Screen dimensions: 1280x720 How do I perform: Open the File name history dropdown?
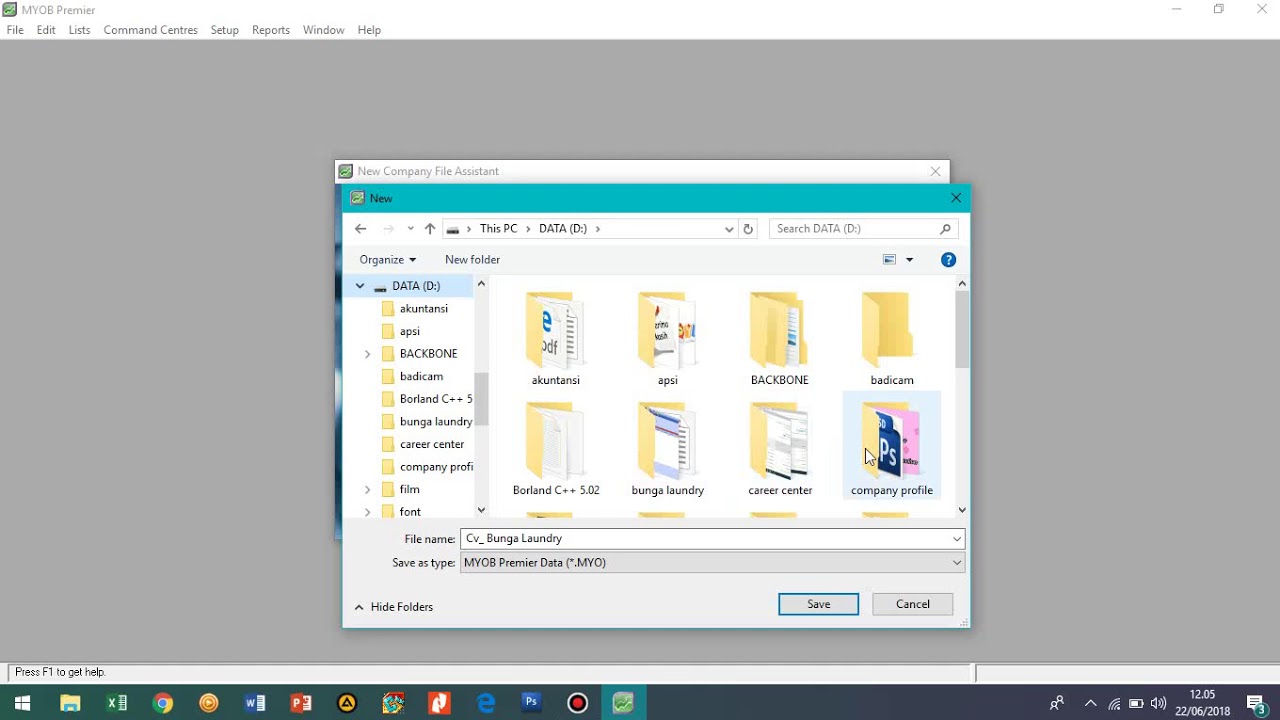coord(957,539)
